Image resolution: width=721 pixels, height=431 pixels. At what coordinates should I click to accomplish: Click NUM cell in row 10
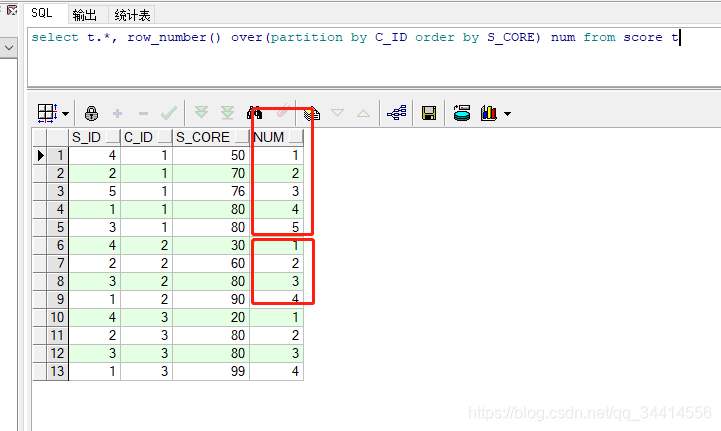[276, 317]
